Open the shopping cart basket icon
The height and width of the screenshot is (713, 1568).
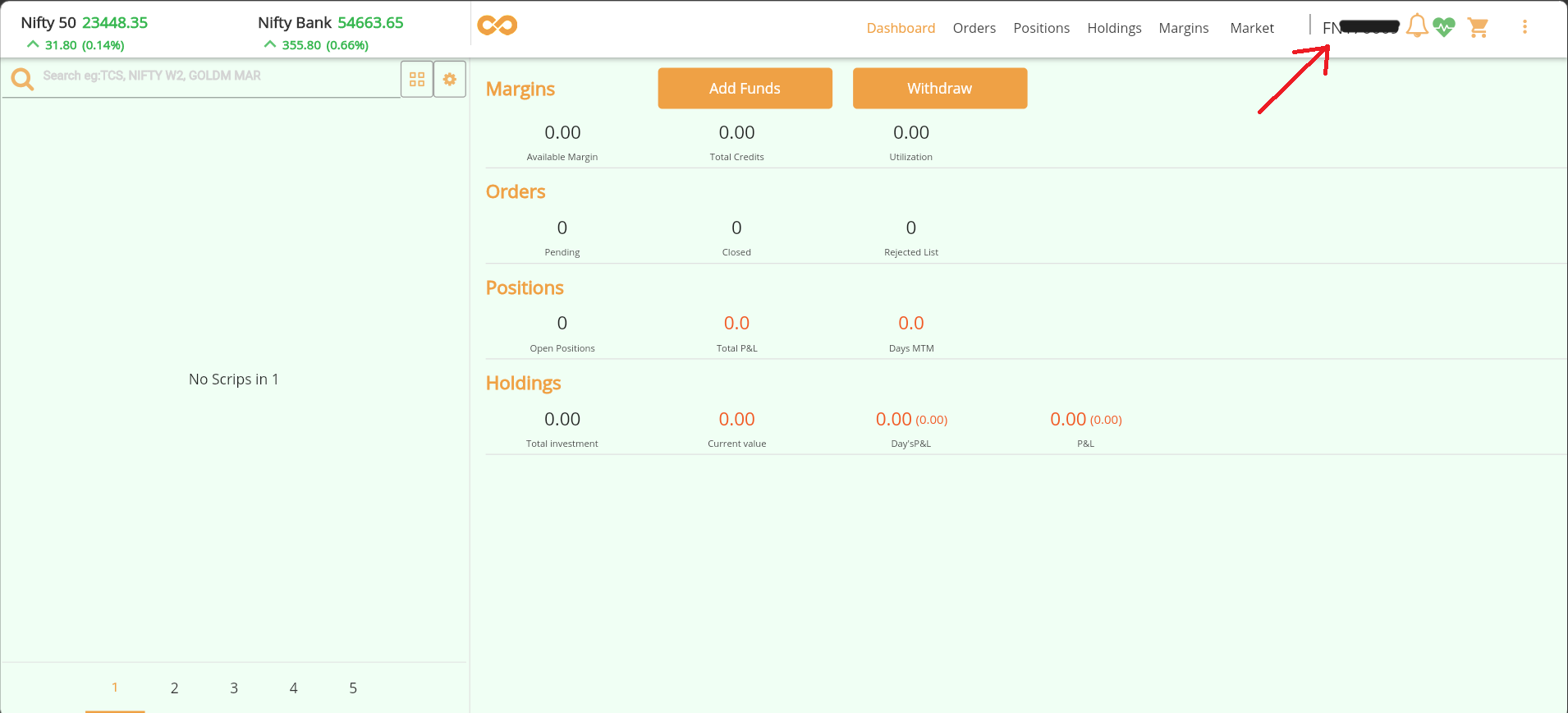pyautogui.click(x=1479, y=28)
